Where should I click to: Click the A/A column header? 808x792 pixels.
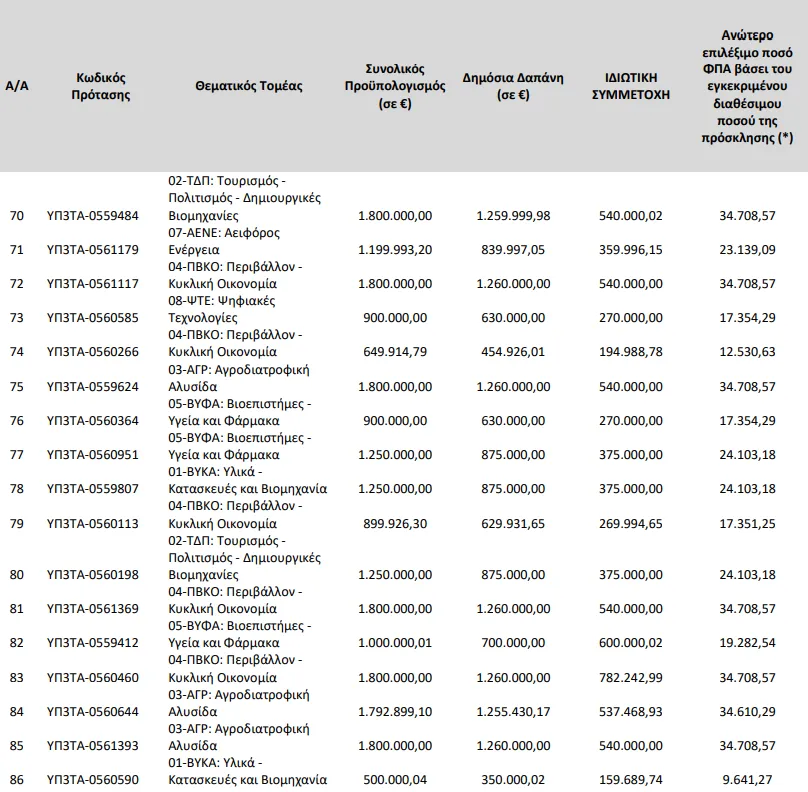point(16,86)
